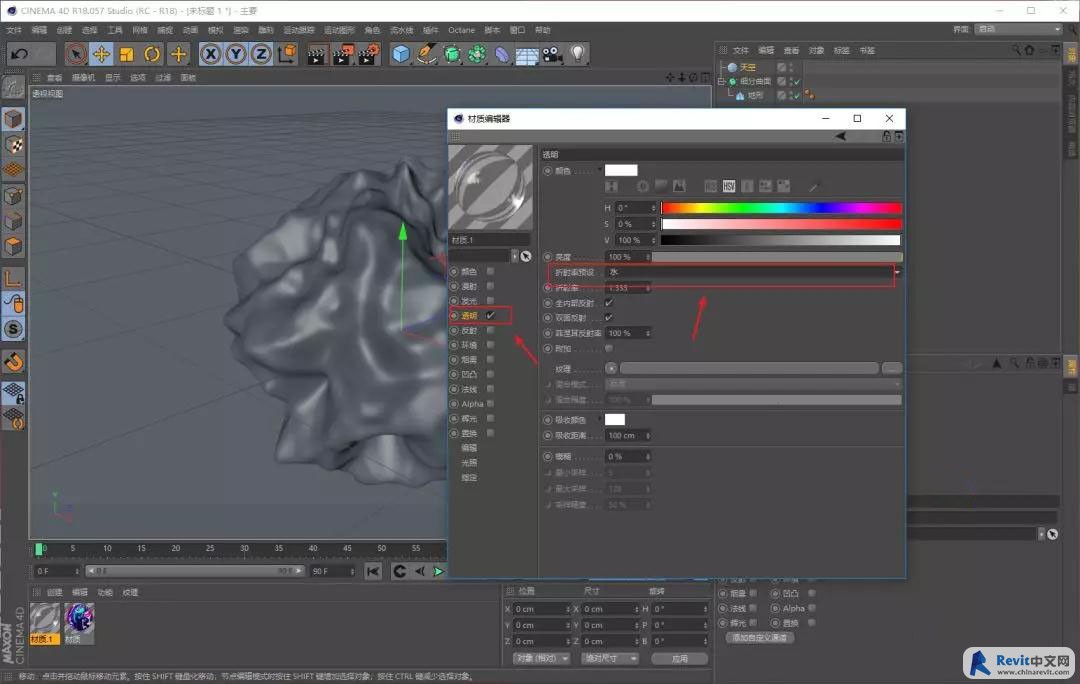The height and width of the screenshot is (684, 1080).
Task: Open the green array modeling objects icon
Action: (x=477, y=54)
